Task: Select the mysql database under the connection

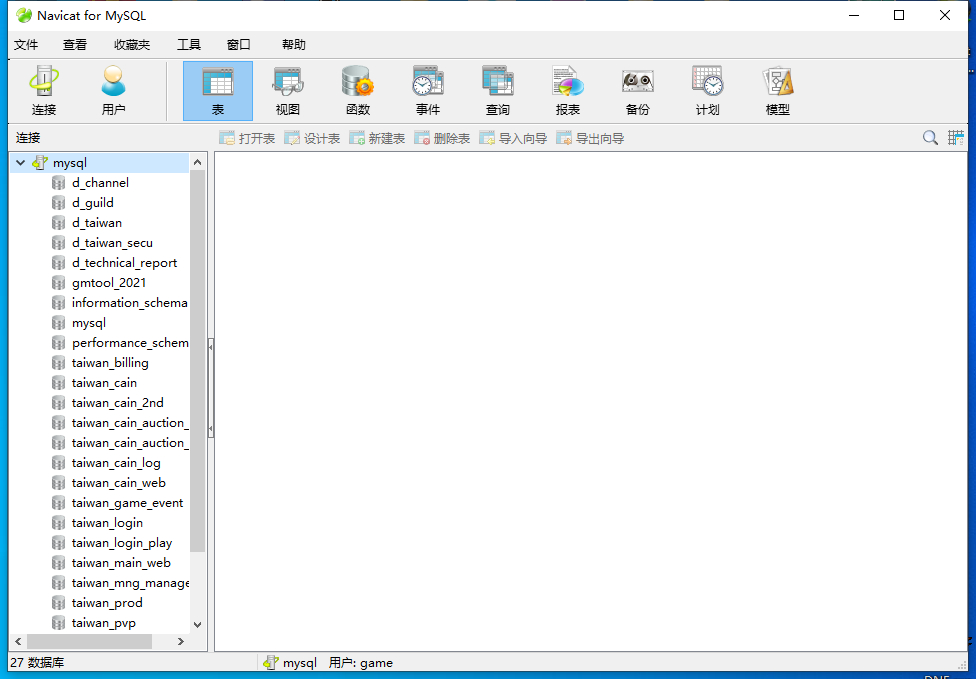Action: (88, 323)
